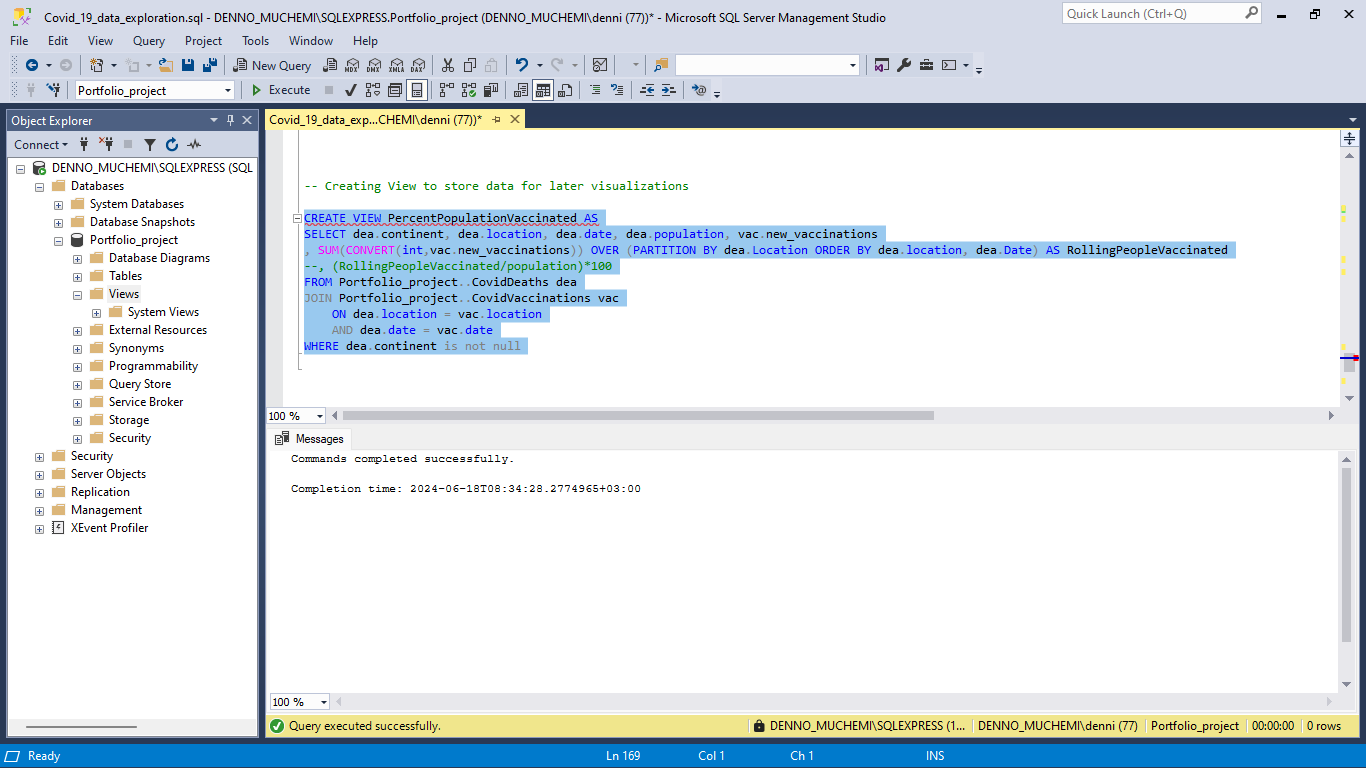1366x768 pixels.
Task: Parse the query with the checkmark icon
Action: tap(351, 90)
